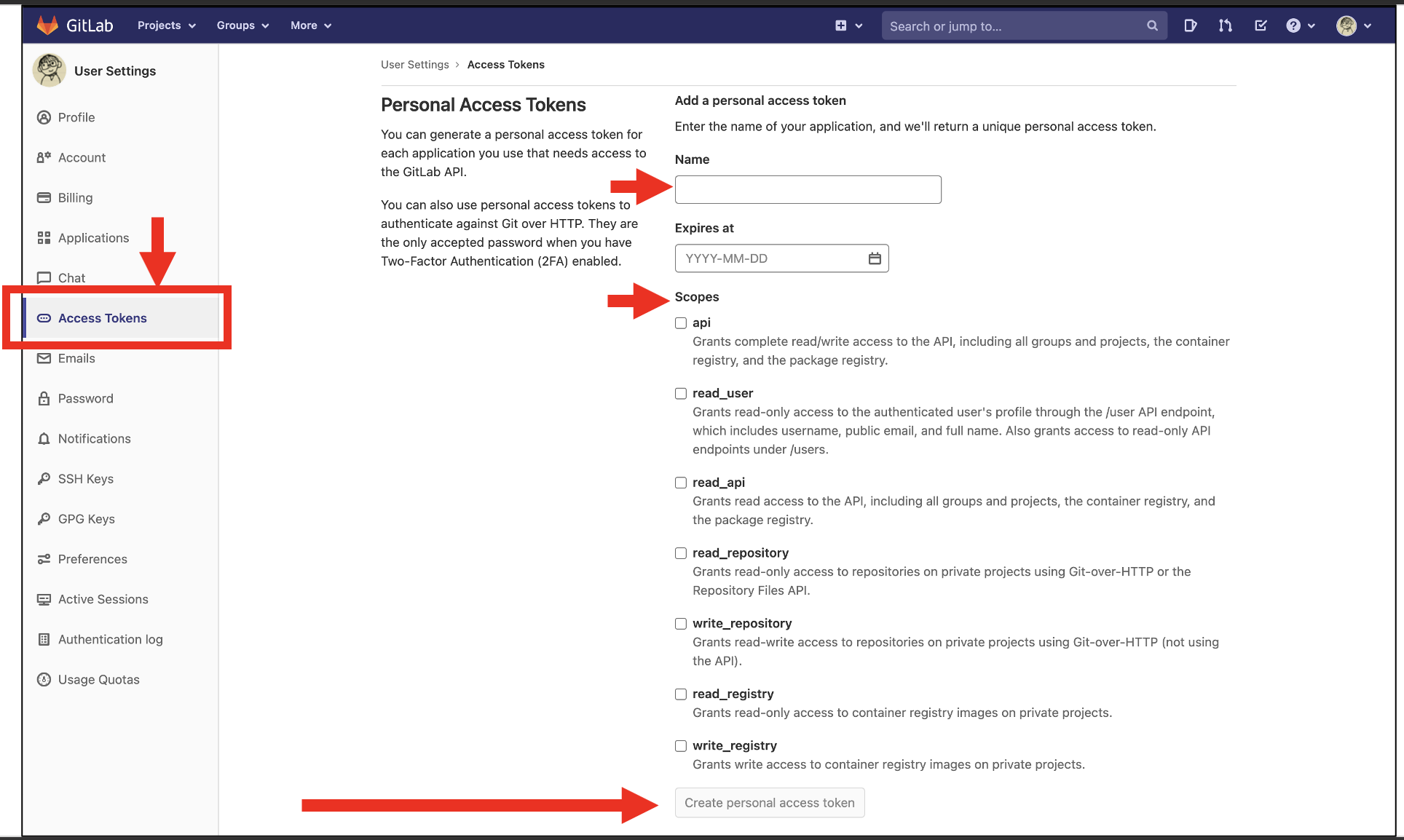This screenshot has height=840, width=1404.
Task: Click the Expires at date field
Action: (782, 258)
